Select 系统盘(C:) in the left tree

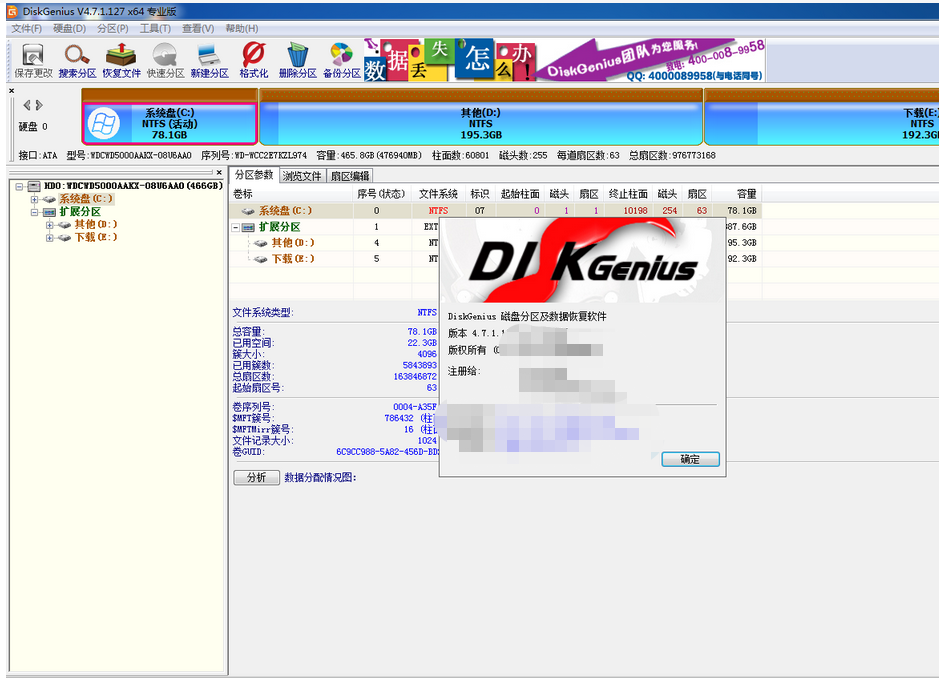tap(85, 199)
